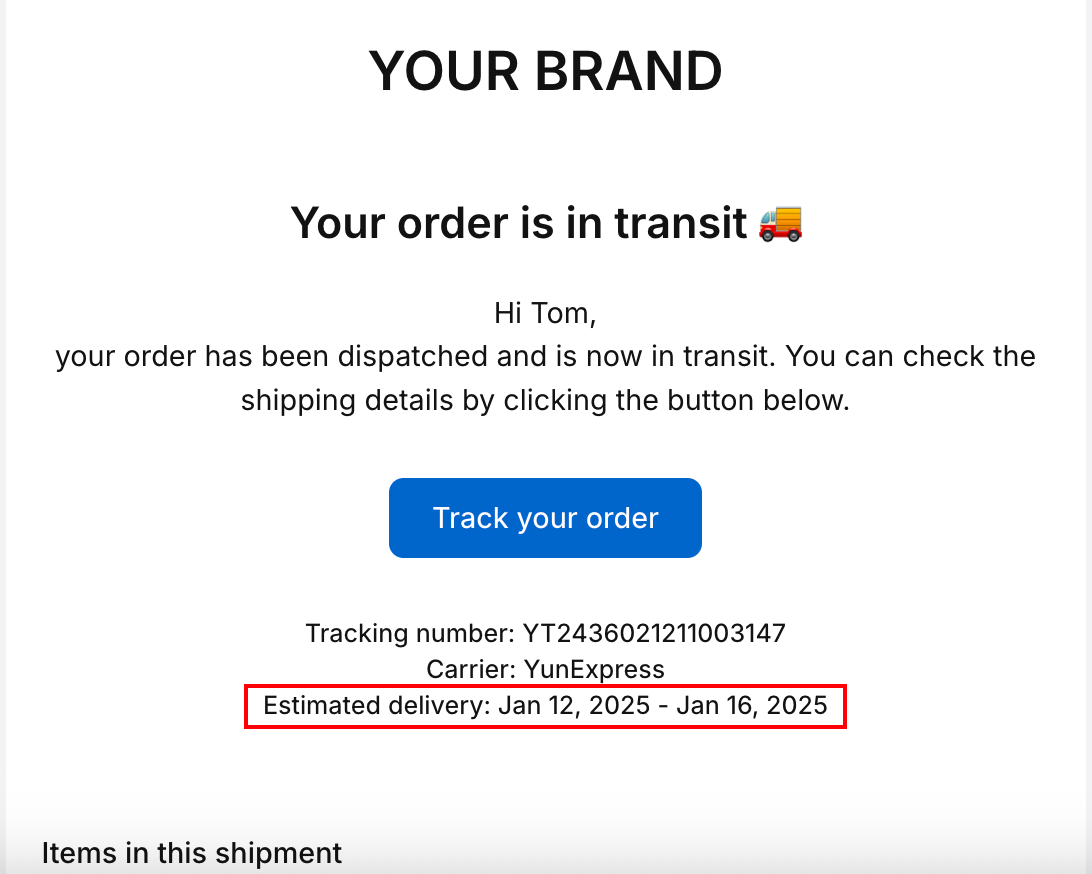Click 'clicking the button below' text
Image resolution: width=1092 pixels, height=874 pixels.
point(676,400)
